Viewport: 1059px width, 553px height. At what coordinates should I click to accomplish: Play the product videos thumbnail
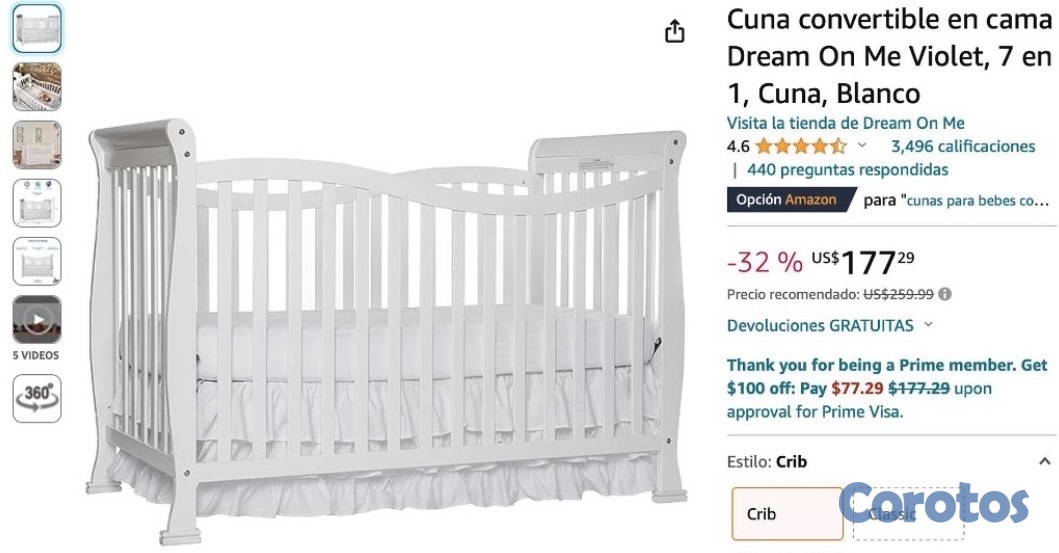(x=37, y=320)
